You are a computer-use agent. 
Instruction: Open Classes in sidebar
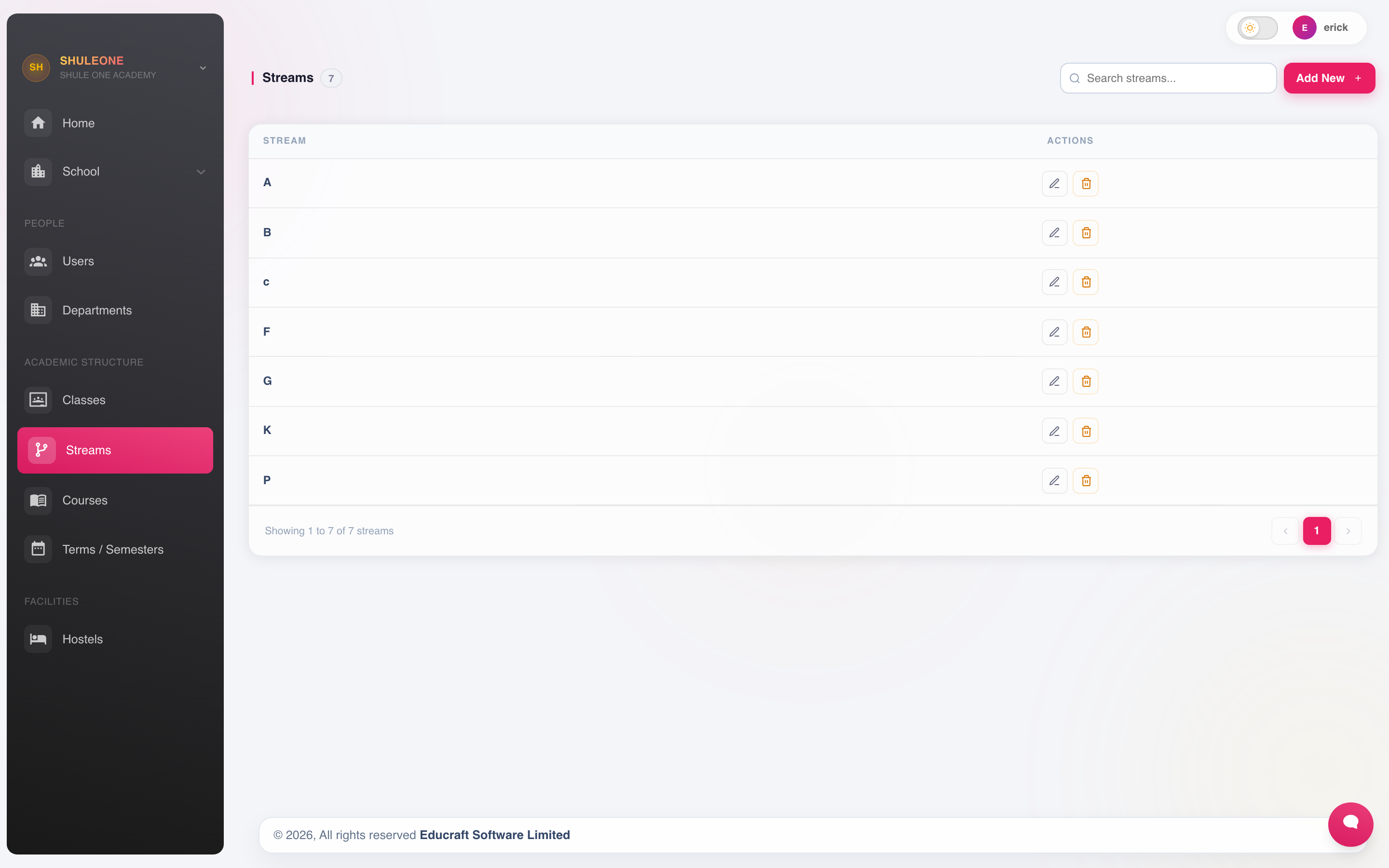[x=115, y=400]
